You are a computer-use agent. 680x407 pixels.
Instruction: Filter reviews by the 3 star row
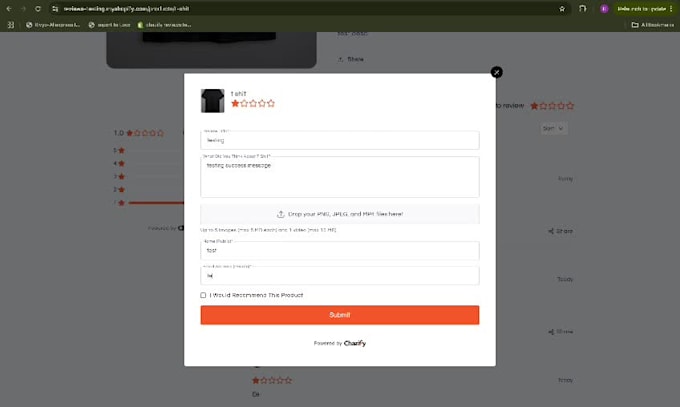click(148, 177)
